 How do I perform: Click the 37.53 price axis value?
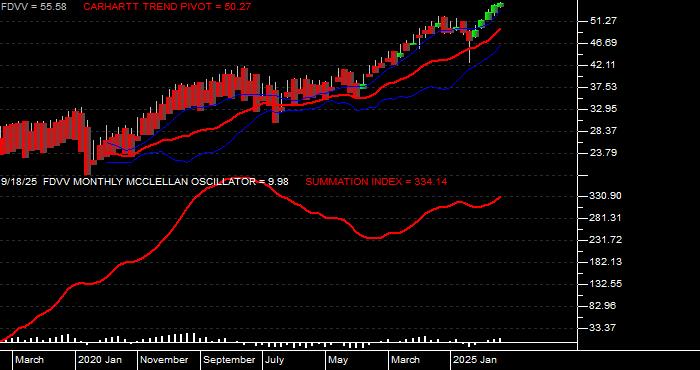[604, 87]
